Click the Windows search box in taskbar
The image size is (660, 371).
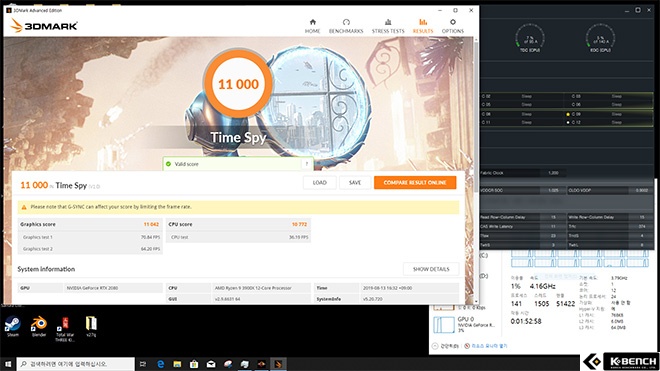76,364
